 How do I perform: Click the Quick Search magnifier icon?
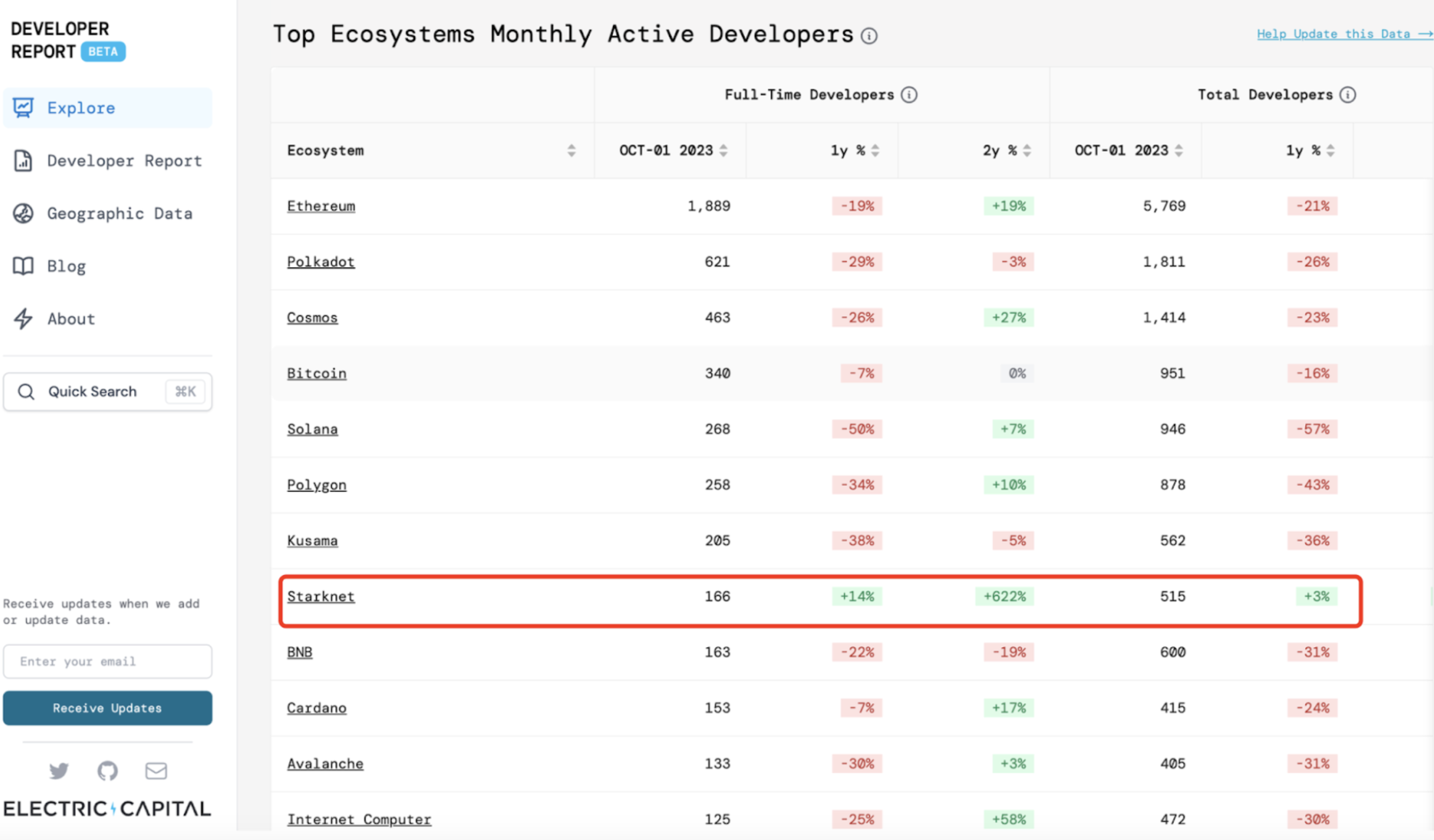point(26,391)
